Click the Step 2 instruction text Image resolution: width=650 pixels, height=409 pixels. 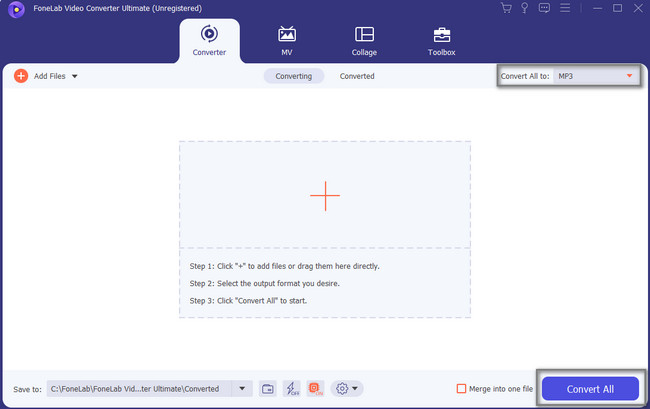pos(264,283)
